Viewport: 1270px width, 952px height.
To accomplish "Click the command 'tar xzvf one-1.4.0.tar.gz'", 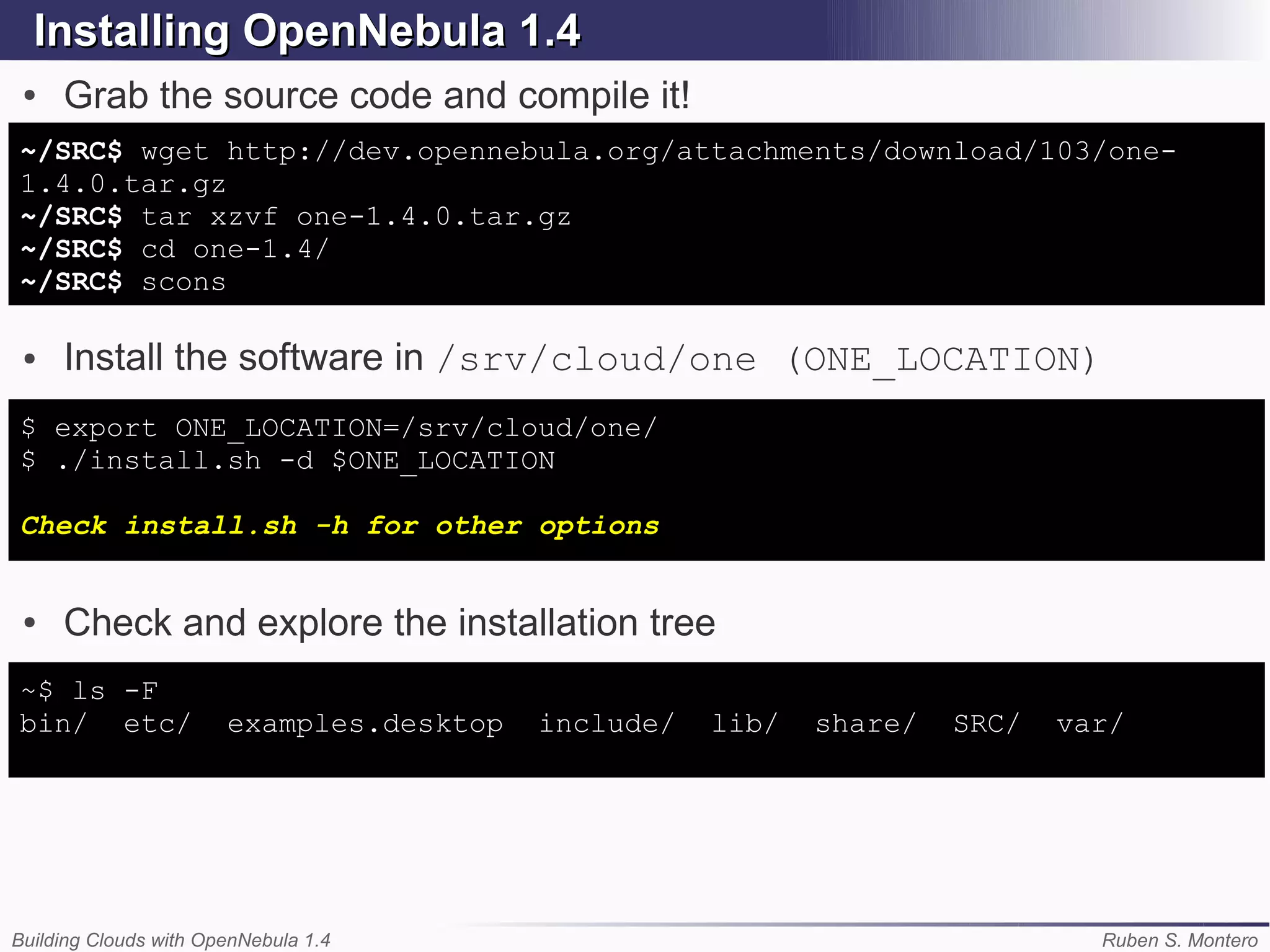I will (356, 217).
